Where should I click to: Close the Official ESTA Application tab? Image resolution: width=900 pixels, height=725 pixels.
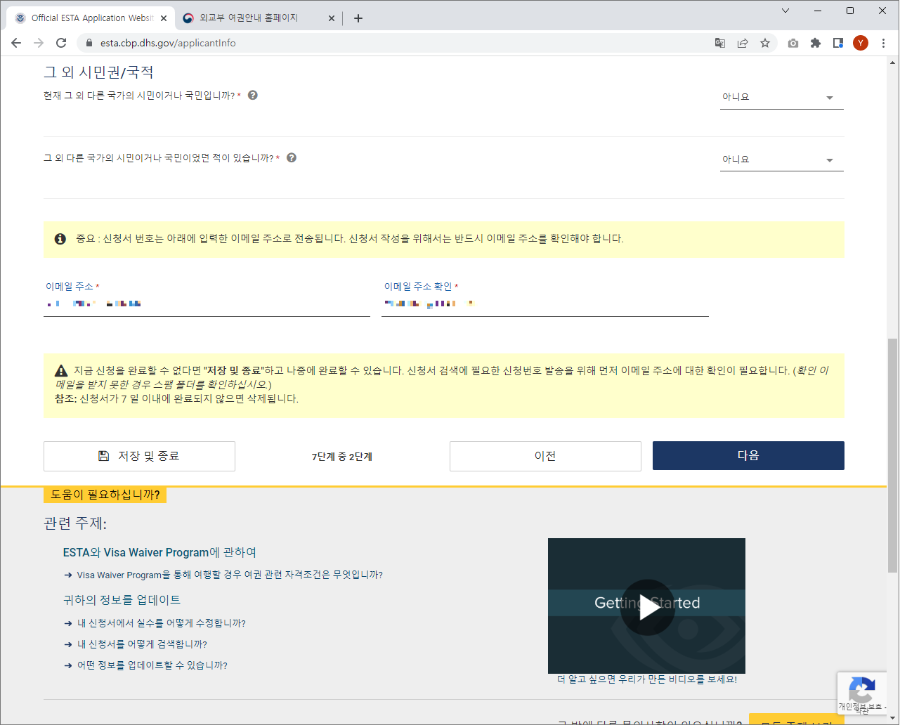tap(164, 18)
